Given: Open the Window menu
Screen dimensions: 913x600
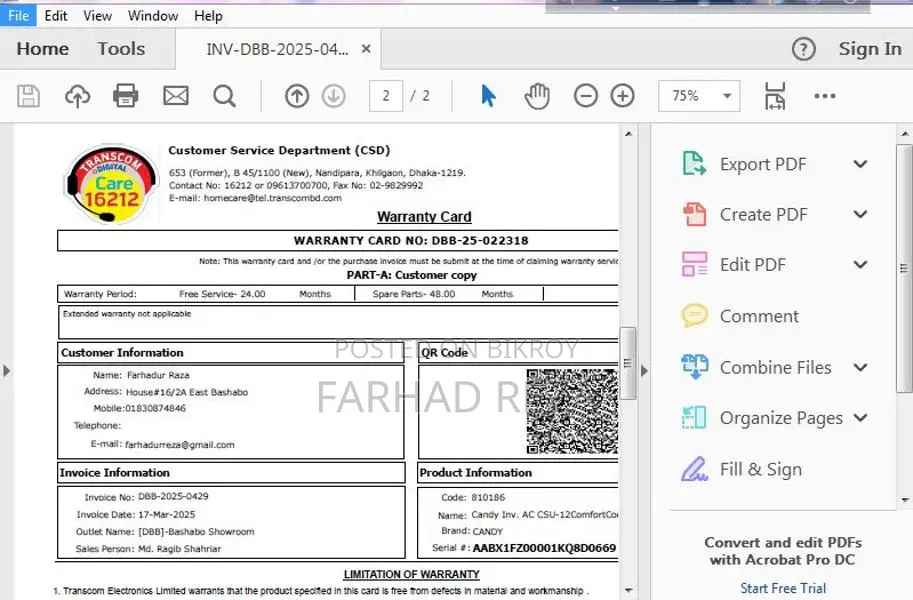Looking at the screenshot, I should (x=153, y=16).
